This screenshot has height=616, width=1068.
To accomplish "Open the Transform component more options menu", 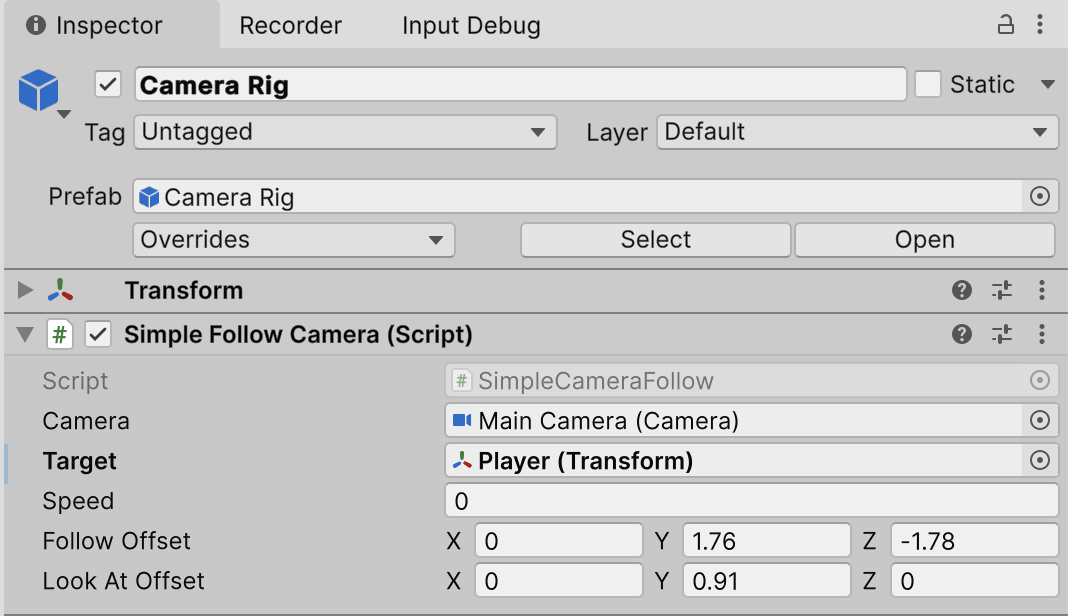I will point(1042,291).
